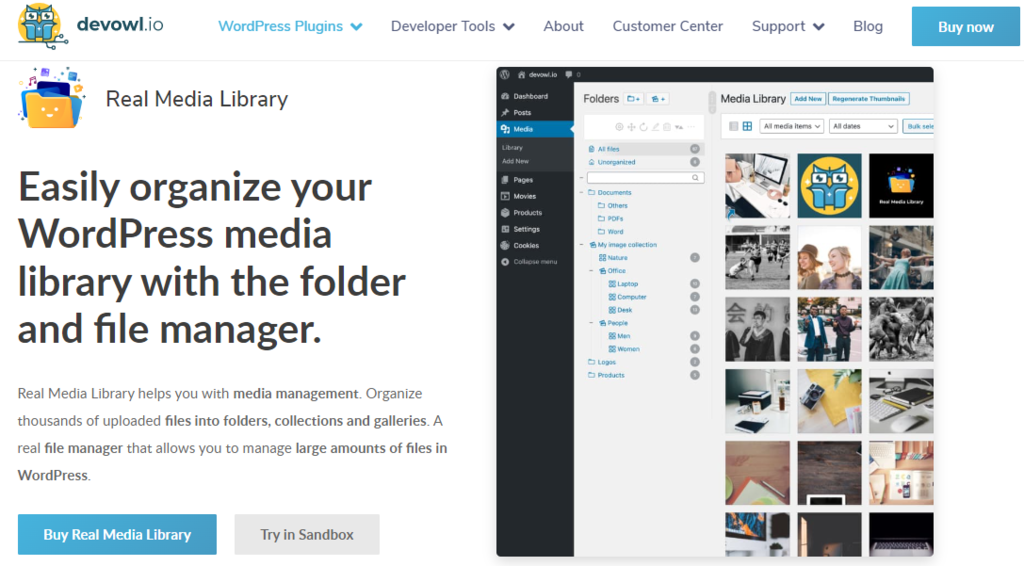Image resolution: width=1024 pixels, height=566 pixels.
Task: Open Dashboard via its gauge icon
Action: pos(505,96)
